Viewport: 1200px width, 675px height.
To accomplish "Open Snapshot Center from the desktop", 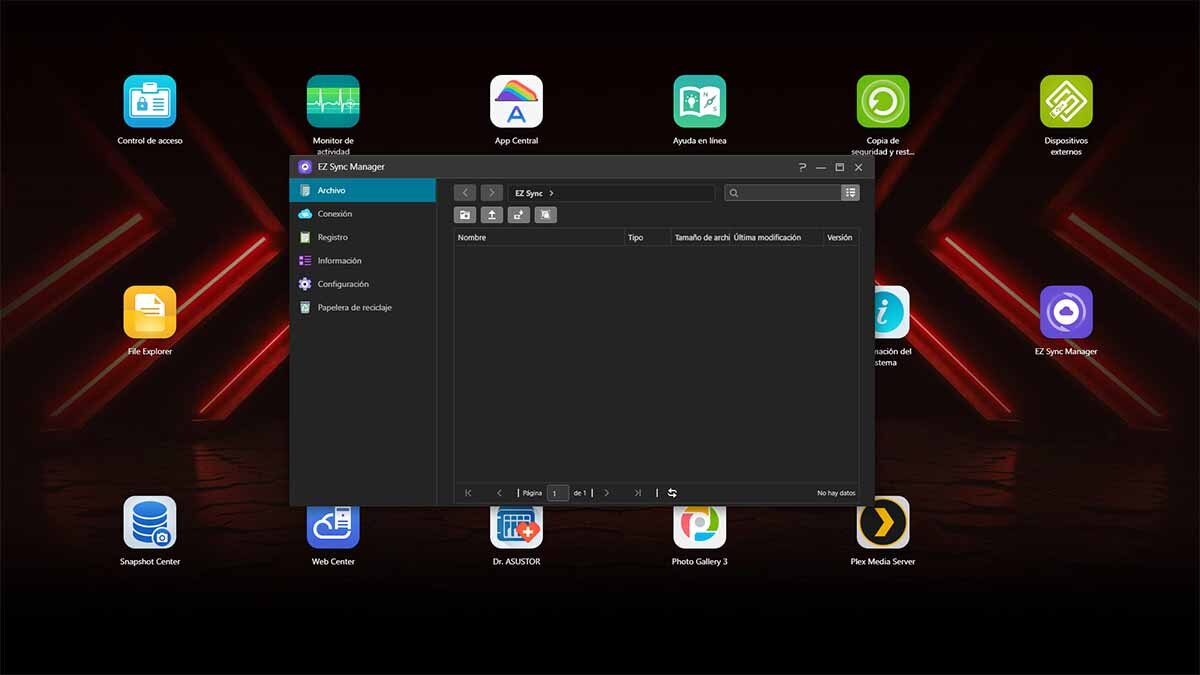I will point(150,522).
